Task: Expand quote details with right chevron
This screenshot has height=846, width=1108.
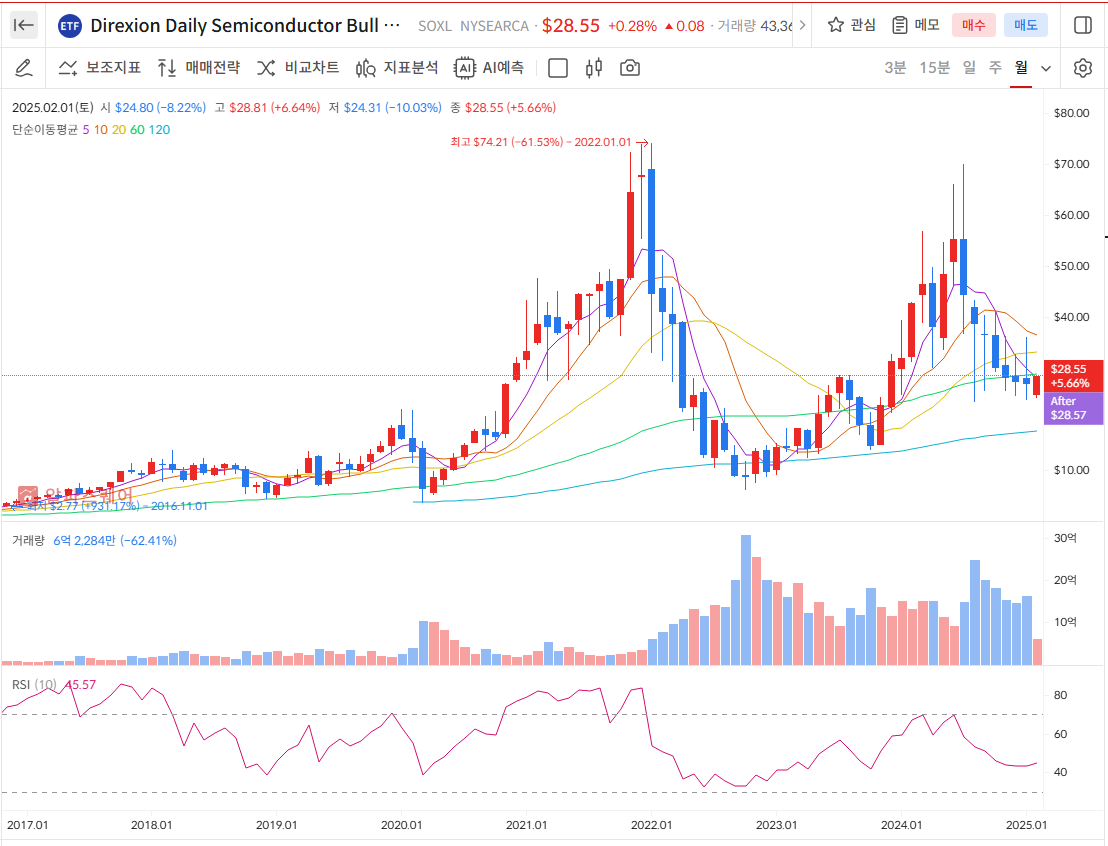Action: (802, 25)
